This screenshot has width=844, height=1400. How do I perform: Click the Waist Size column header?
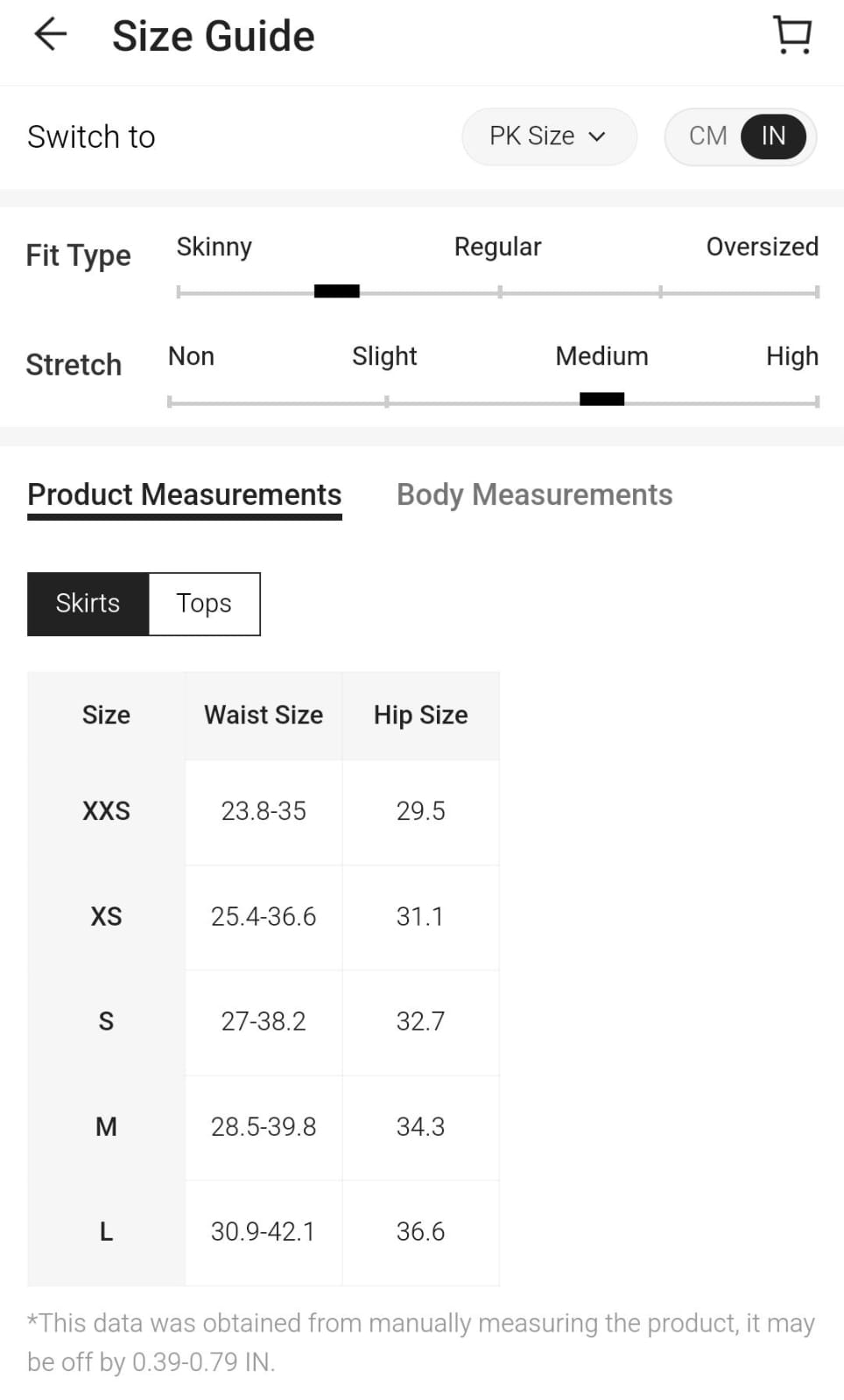tap(264, 715)
